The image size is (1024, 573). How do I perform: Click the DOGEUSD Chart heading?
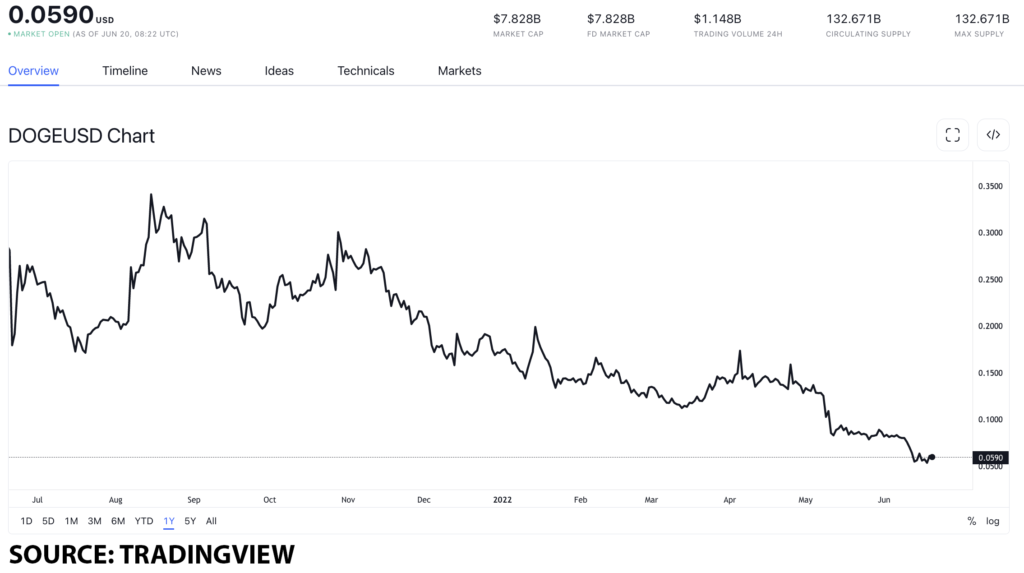pyautogui.click(x=82, y=135)
